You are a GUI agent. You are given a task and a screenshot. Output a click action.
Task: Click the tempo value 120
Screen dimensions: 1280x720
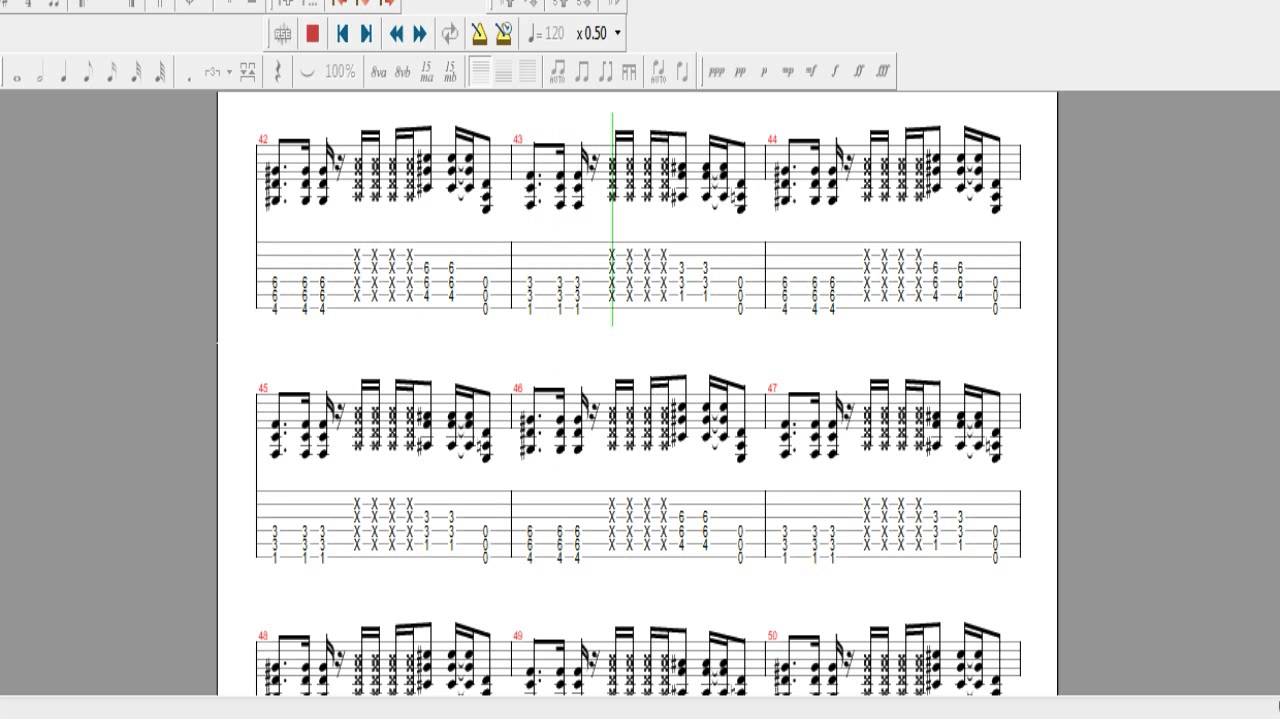(x=553, y=34)
